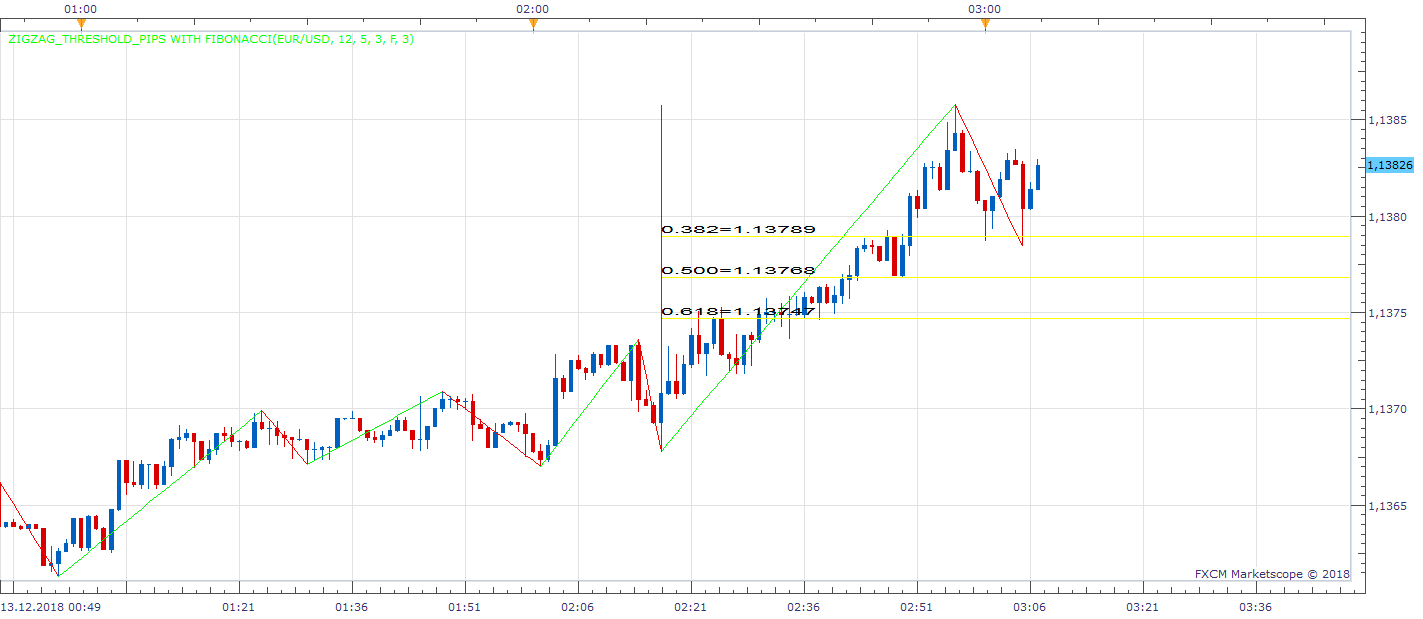Click the 01:36 time axis label
Screen dimensions: 1423x619
pos(351,607)
